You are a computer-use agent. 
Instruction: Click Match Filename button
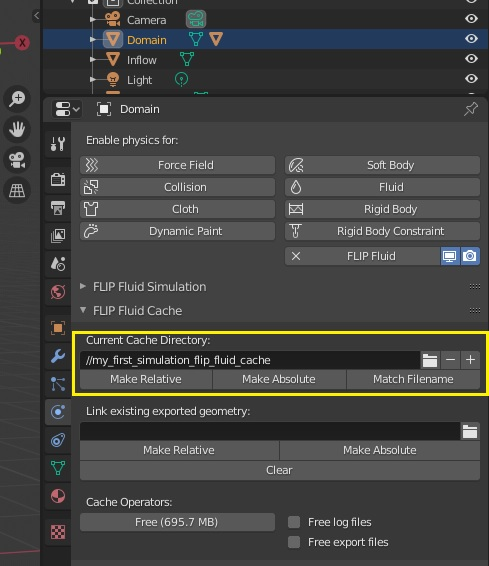(x=413, y=379)
